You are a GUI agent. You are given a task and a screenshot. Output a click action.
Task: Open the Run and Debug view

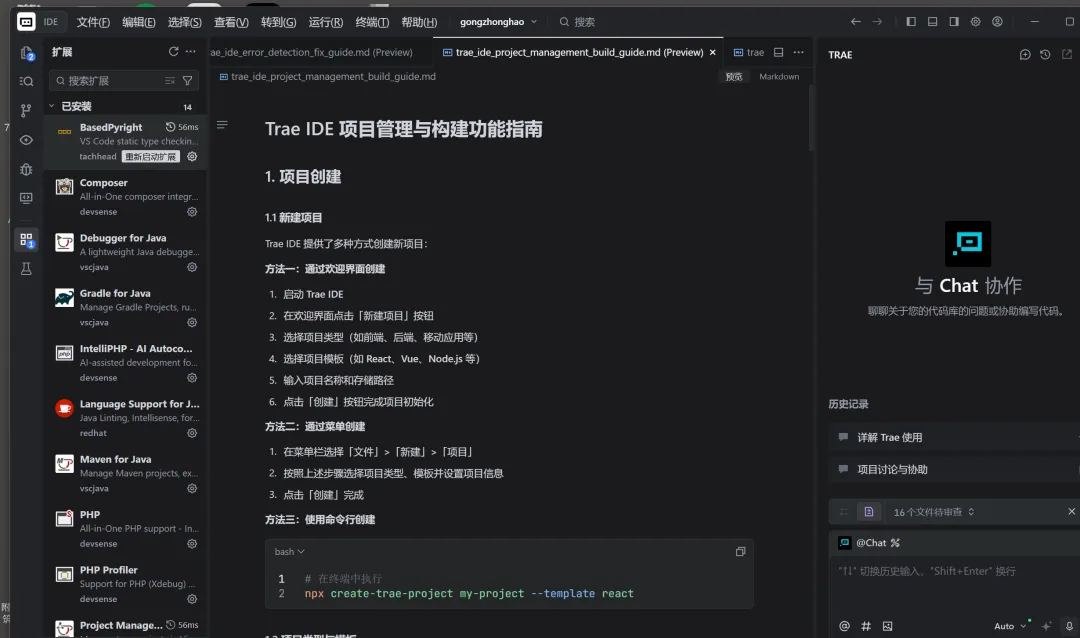click(26, 169)
